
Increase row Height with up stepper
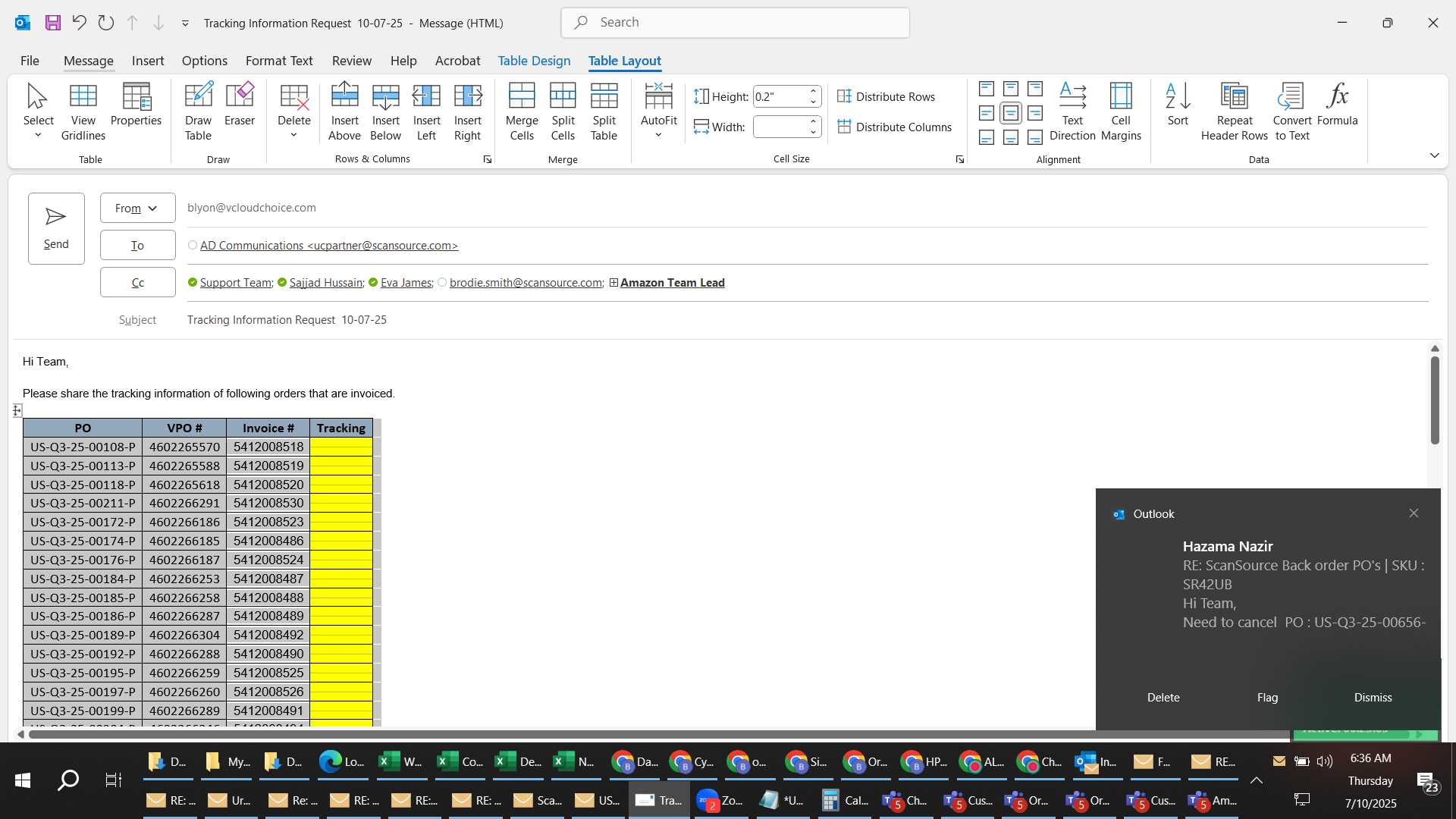point(813,91)
